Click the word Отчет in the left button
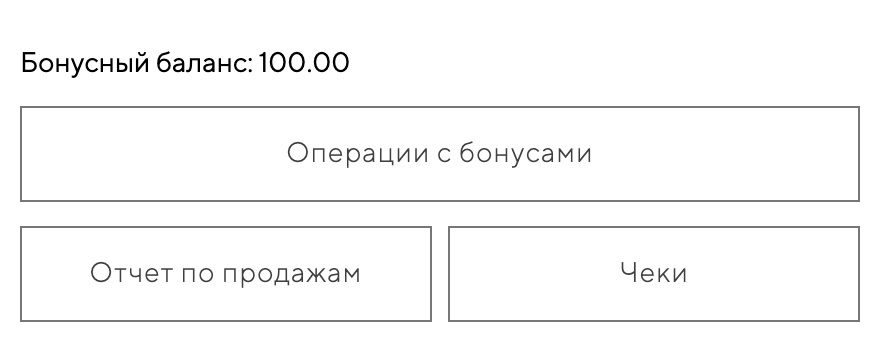Image resolution: width=880 pixels, height=360 pixels. (131, 274)
